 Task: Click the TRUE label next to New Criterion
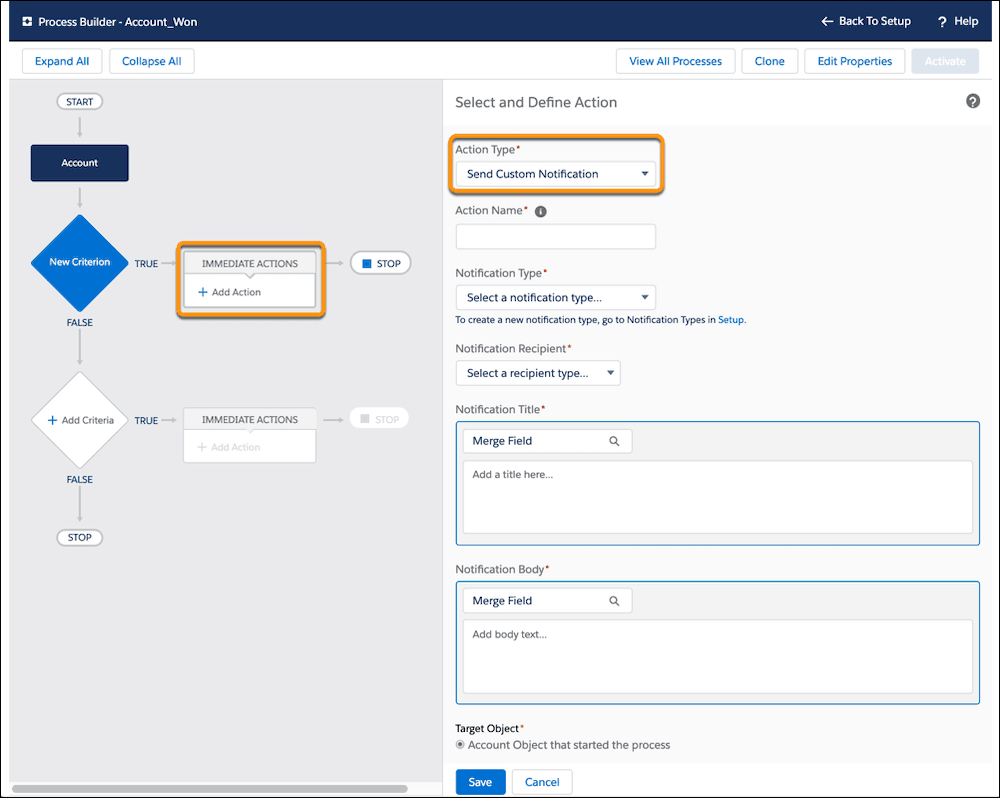146,263
